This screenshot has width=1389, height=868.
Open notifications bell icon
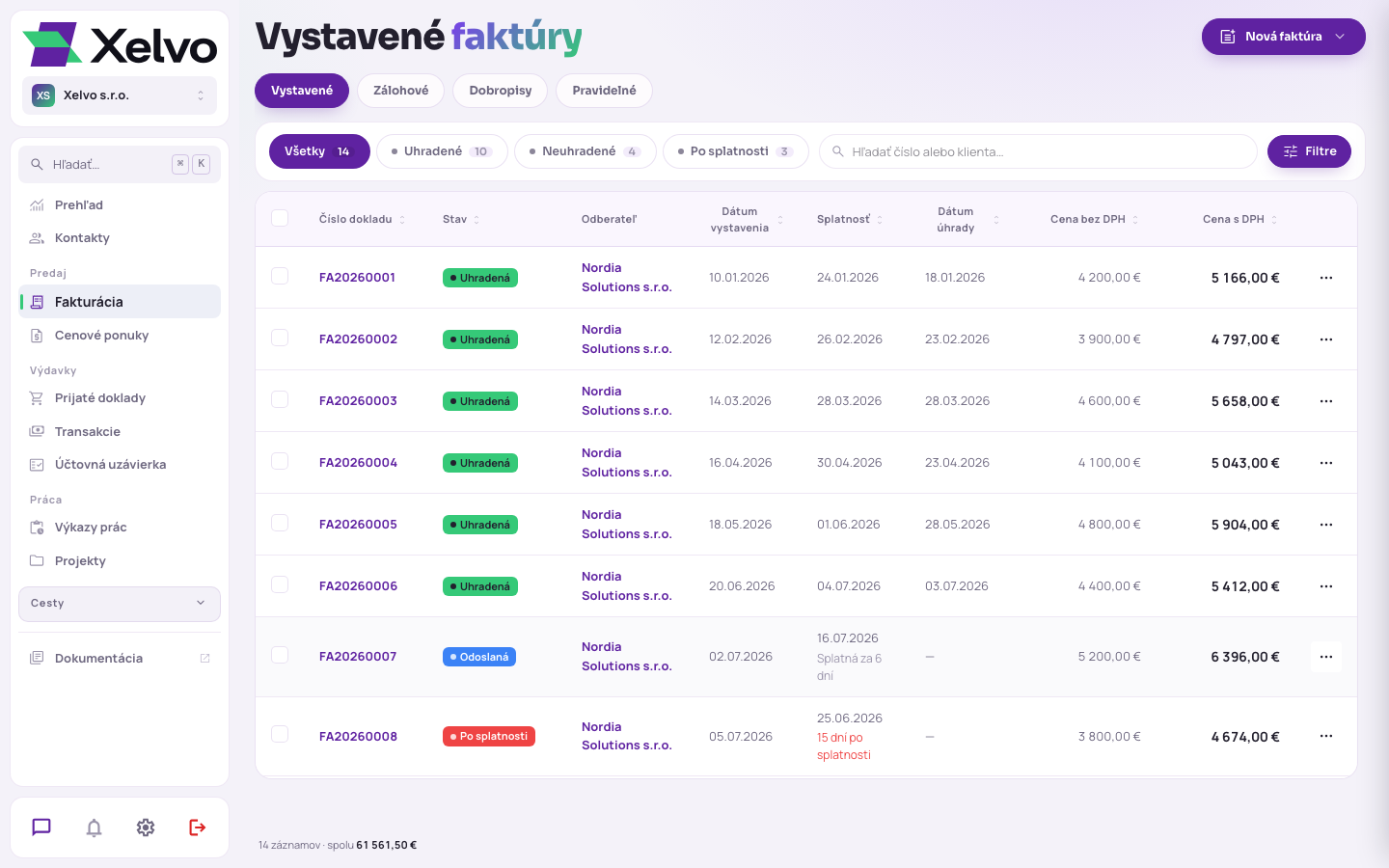click(x=94, y=827)
